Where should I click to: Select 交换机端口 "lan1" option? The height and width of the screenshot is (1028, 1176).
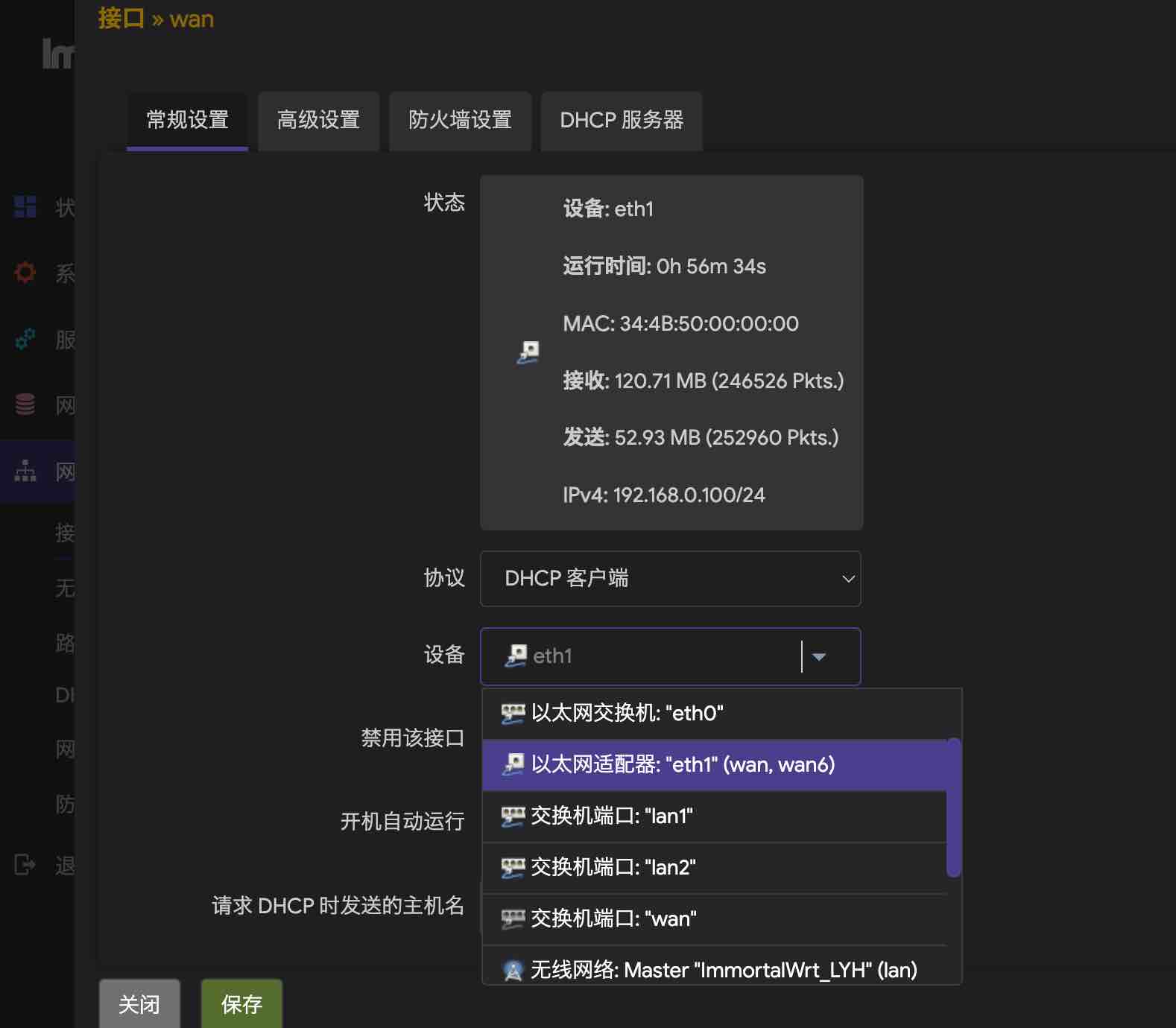pyautogui.click(x=715, y=816)
